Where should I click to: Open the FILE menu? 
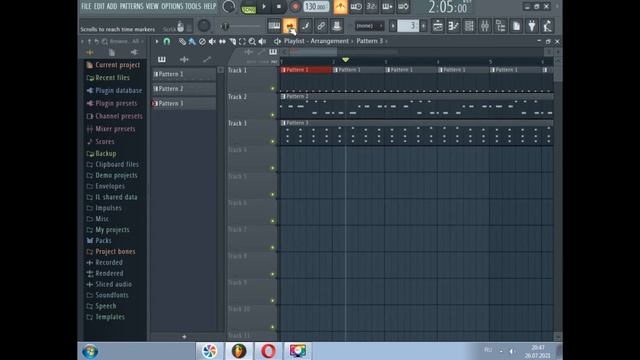[x=86, y=6]
